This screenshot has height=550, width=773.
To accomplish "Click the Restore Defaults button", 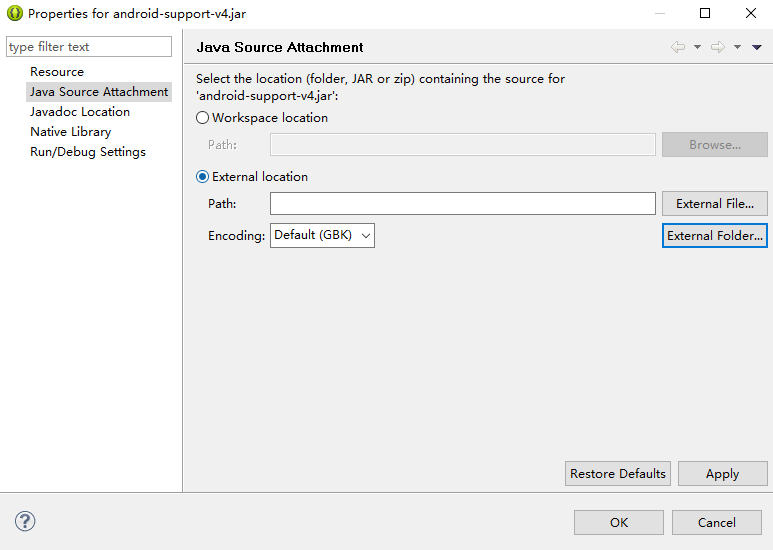I will [618, 474].
